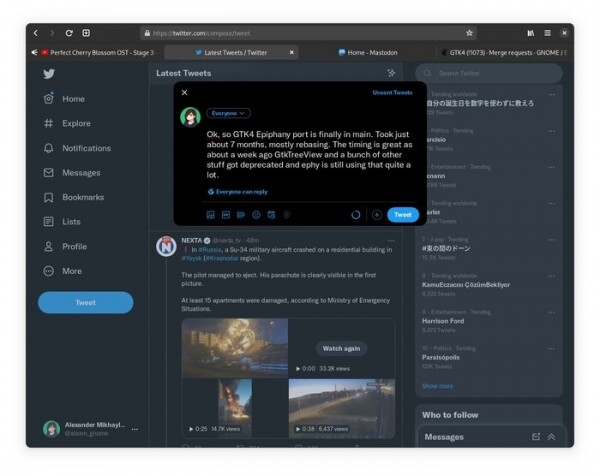Open the Everyone audience dropdown
The image size is (600, 476).
point(229,114)
